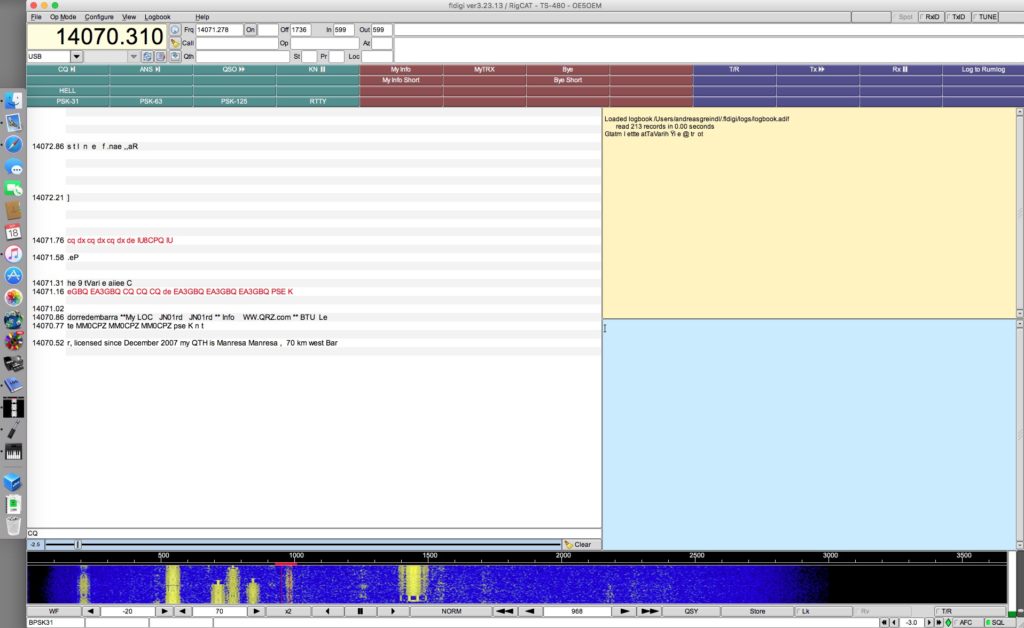The image size is (1024, 628).
Task: Open Calendar from the Dock
Action: click(x=14, y=232)
